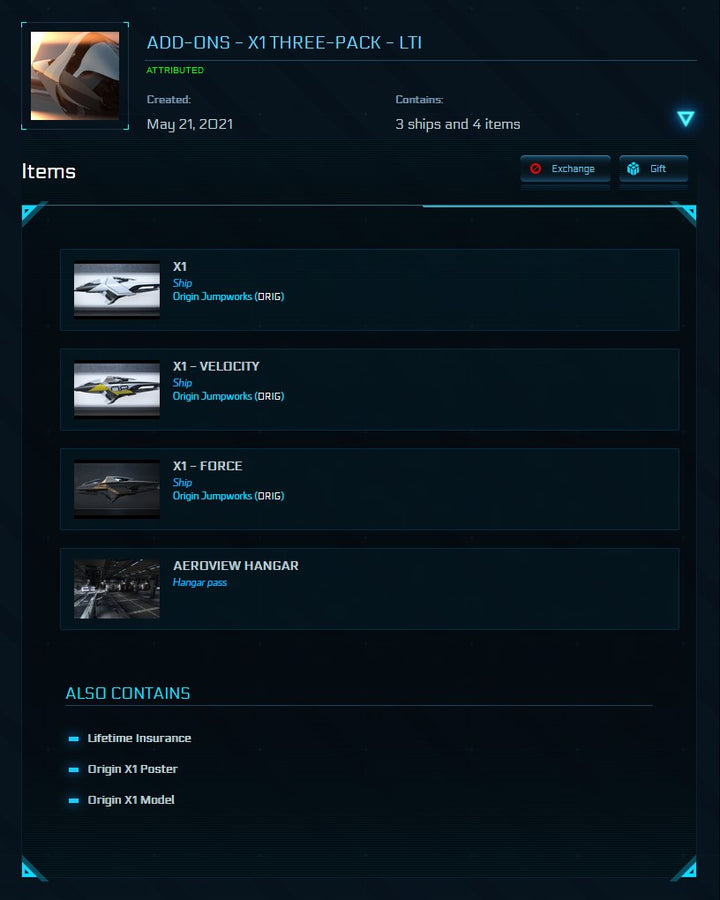Click the X1 - FORCE item name

point(207,466)
